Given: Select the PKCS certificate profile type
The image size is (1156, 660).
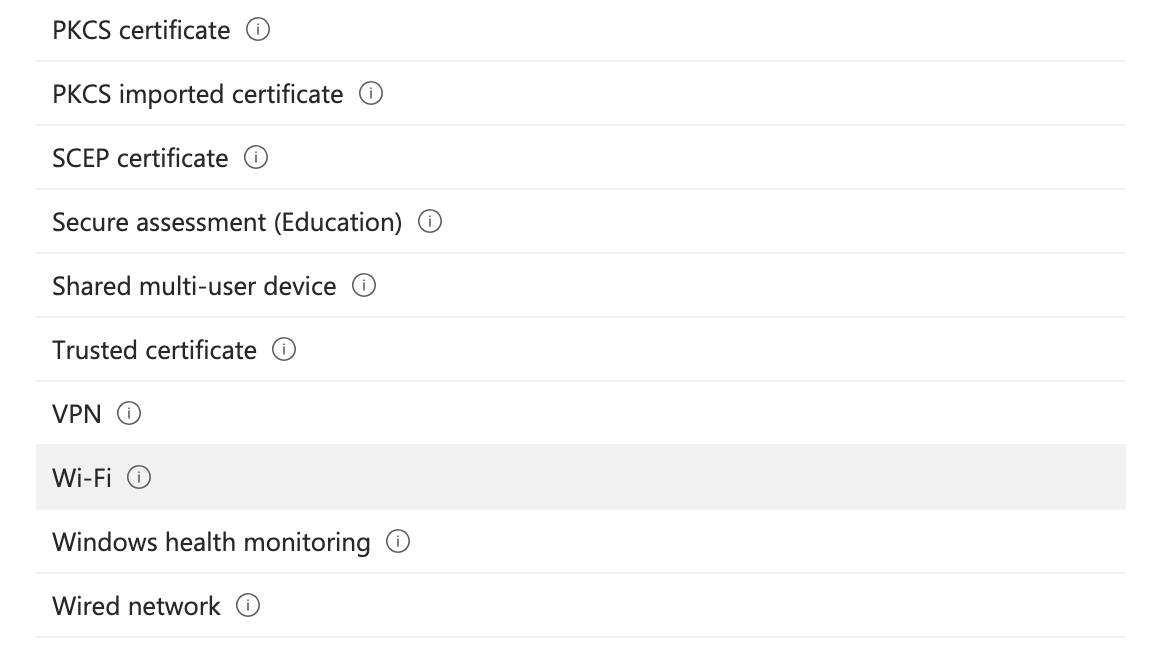Looking at the screenshot, I should pyautogui.click(x=140, y=30).
